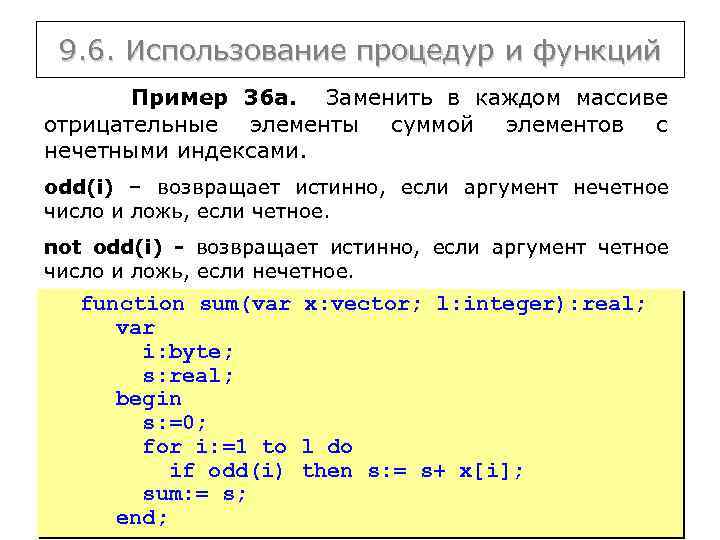Click the 'var' keyword line in code
The image size is (720, 540).
tap(135, 328)
